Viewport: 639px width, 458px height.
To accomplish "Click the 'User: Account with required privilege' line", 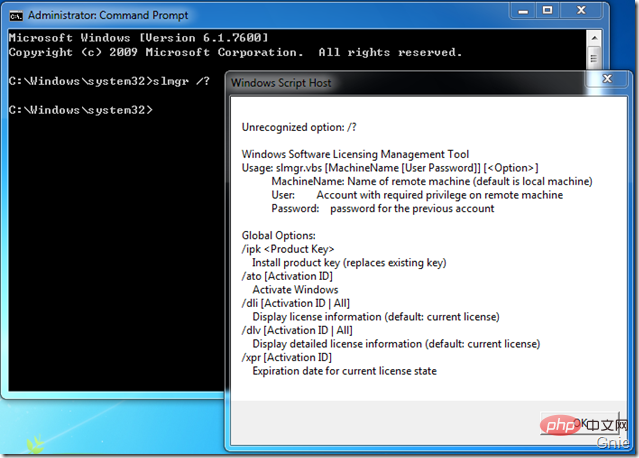I will (417, 195).
